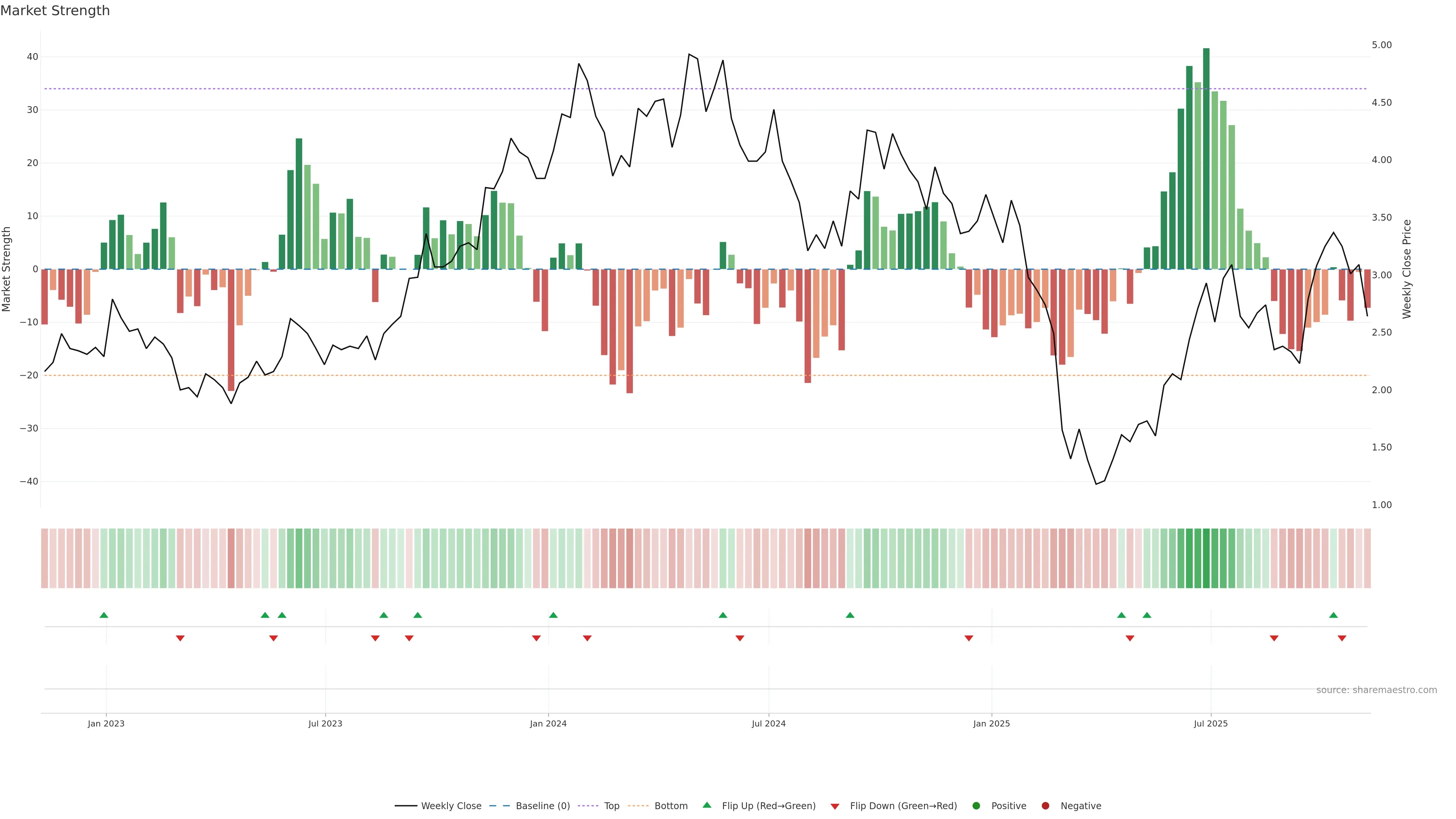Click the 5.00 right axis tick label
Image resolution: width=1456 pixels, height=819 pixels.
pyautogui.click(x=1381, y=45)
